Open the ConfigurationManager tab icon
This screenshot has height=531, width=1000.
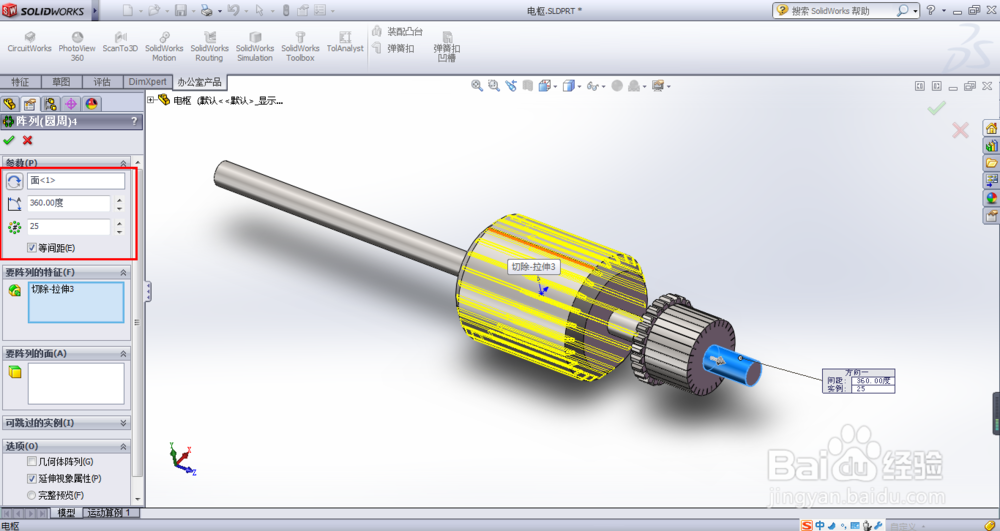pos(50,104)
